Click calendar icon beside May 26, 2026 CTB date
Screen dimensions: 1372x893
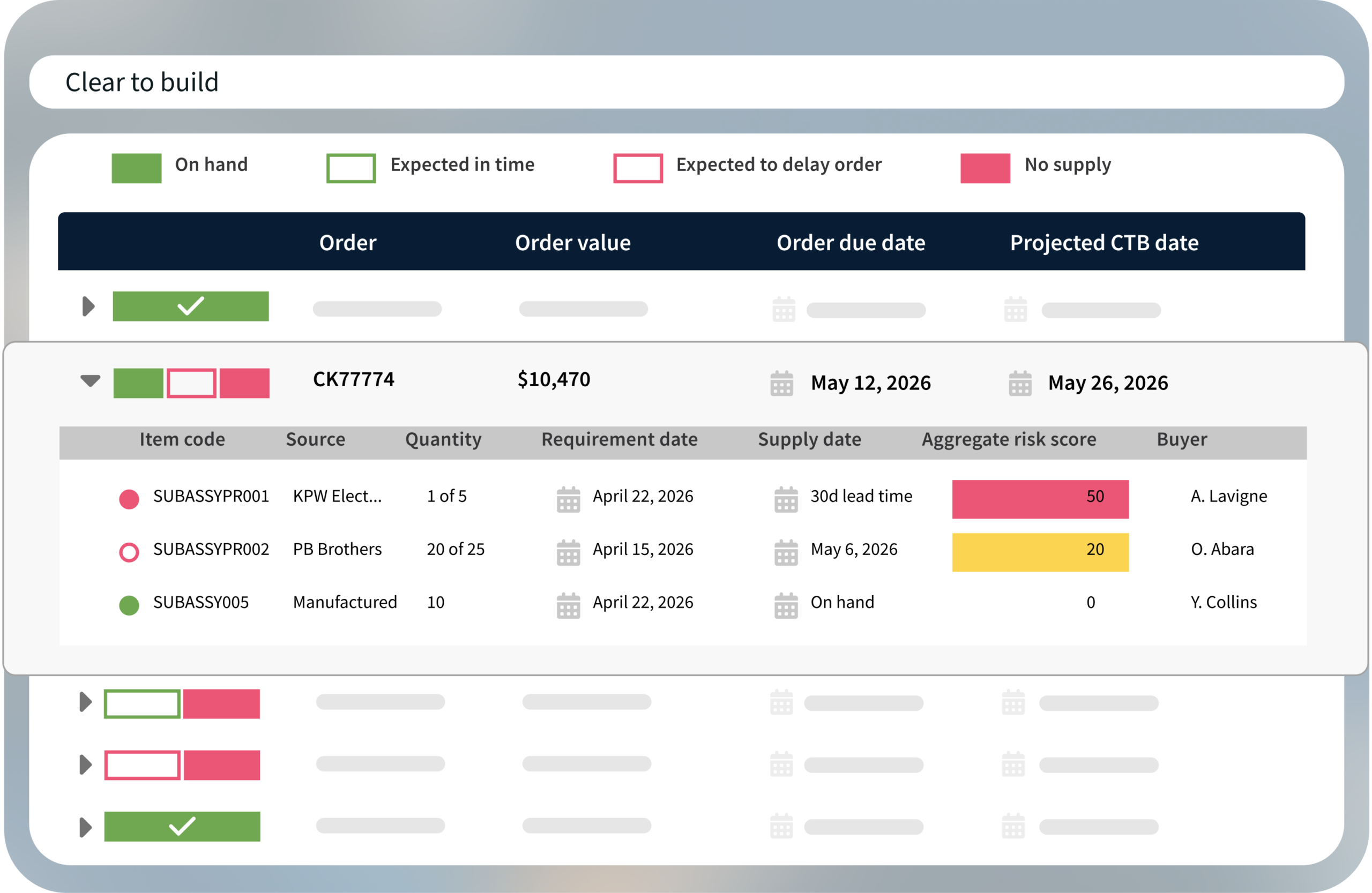click(1020, 383)
